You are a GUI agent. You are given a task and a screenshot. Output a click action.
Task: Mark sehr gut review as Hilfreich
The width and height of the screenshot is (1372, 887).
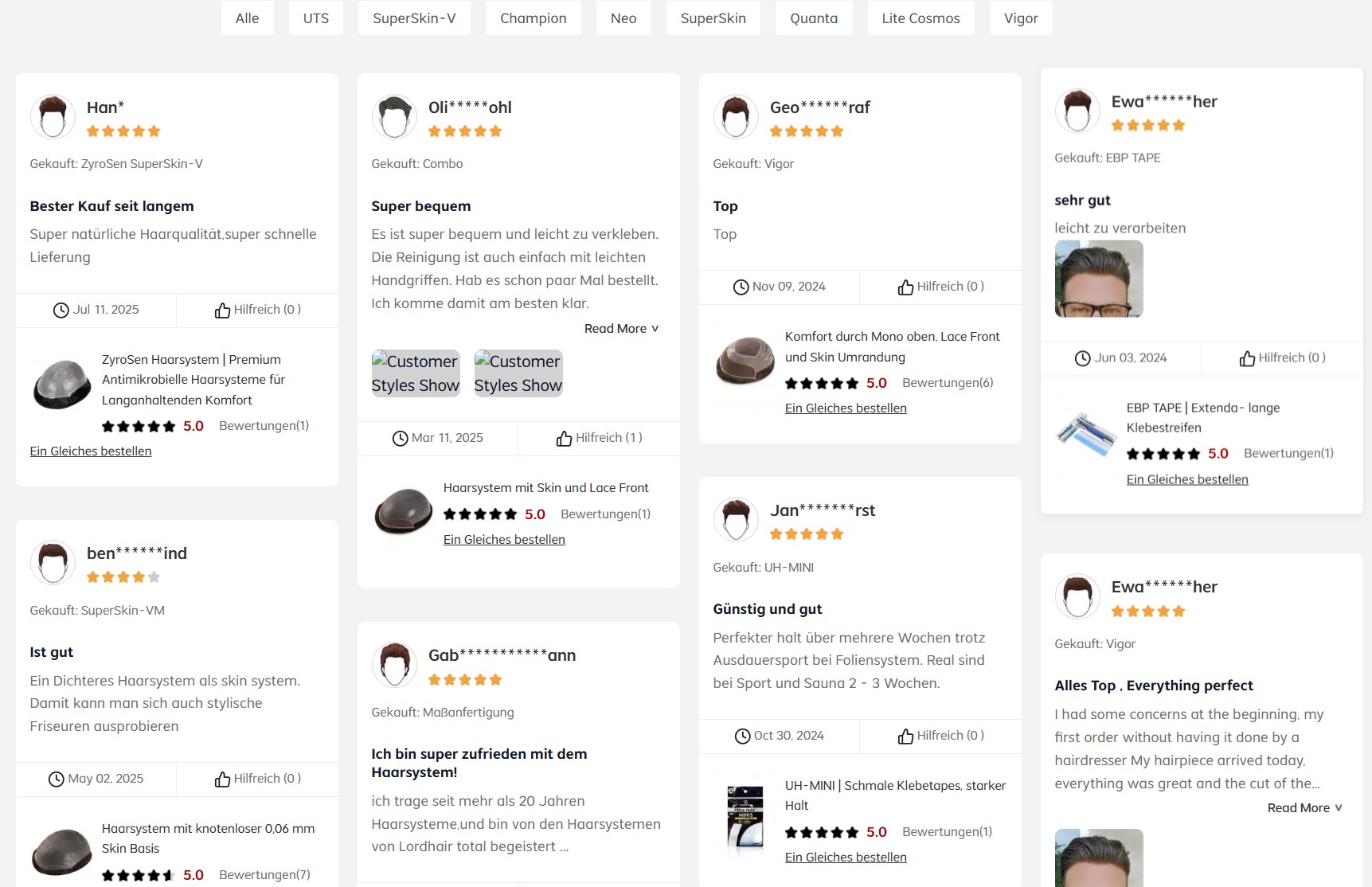click(1283, 358)
